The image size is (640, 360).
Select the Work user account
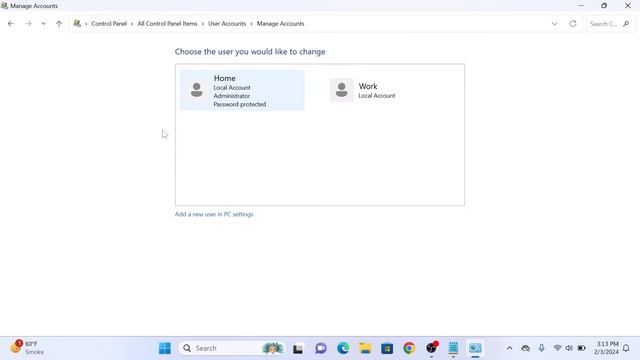coord(386,90)
